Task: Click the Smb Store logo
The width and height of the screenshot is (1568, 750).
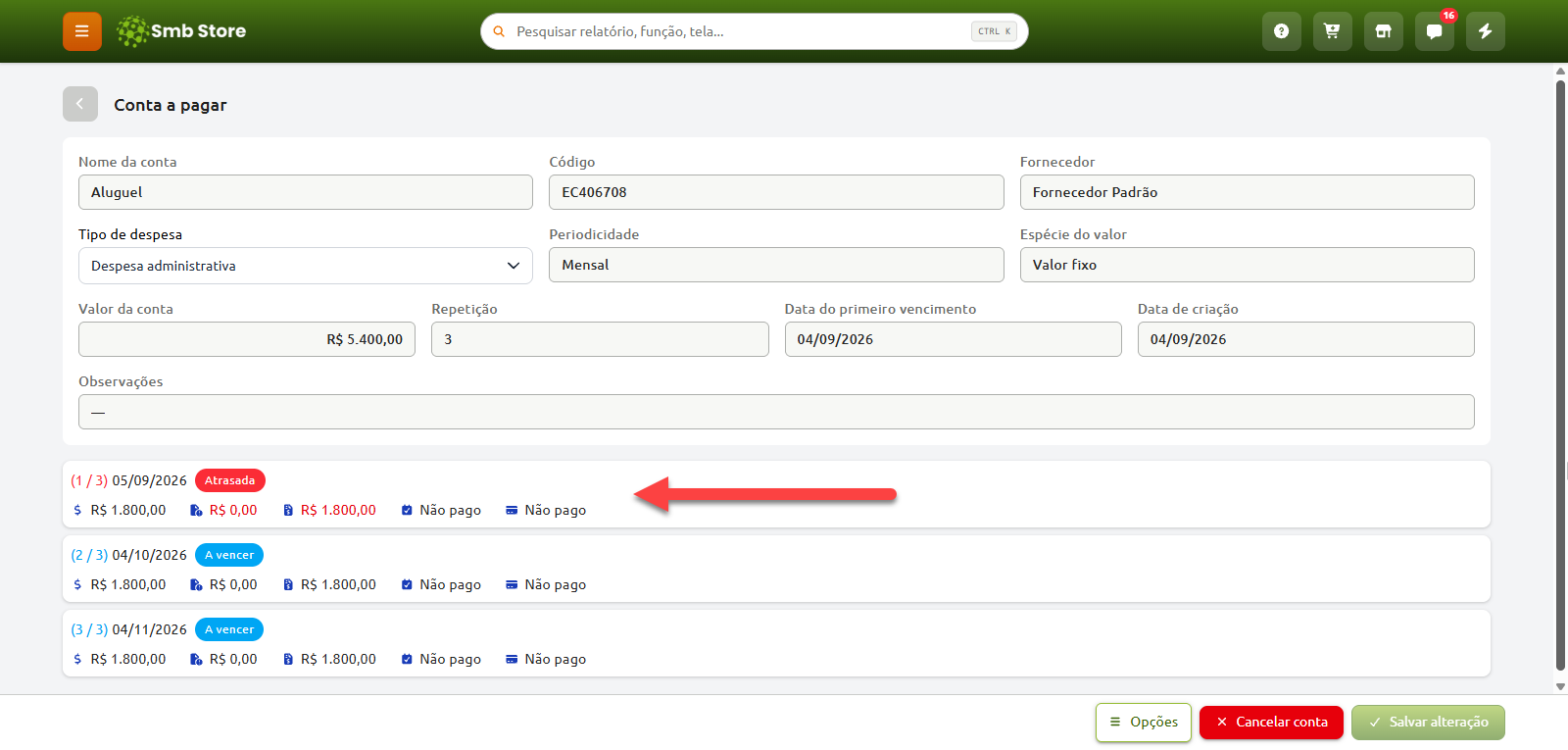Action: click(x=181, y=31)
